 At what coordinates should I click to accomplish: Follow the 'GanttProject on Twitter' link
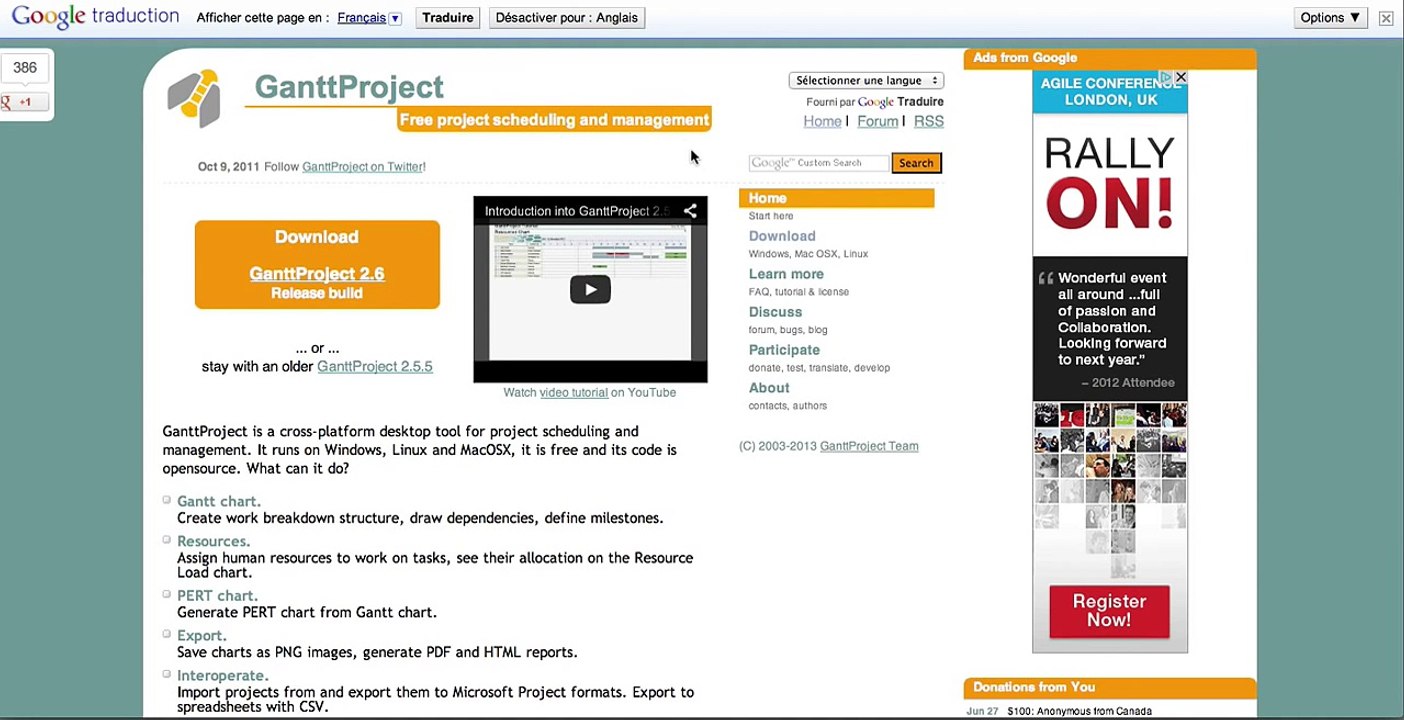point(363,167)
